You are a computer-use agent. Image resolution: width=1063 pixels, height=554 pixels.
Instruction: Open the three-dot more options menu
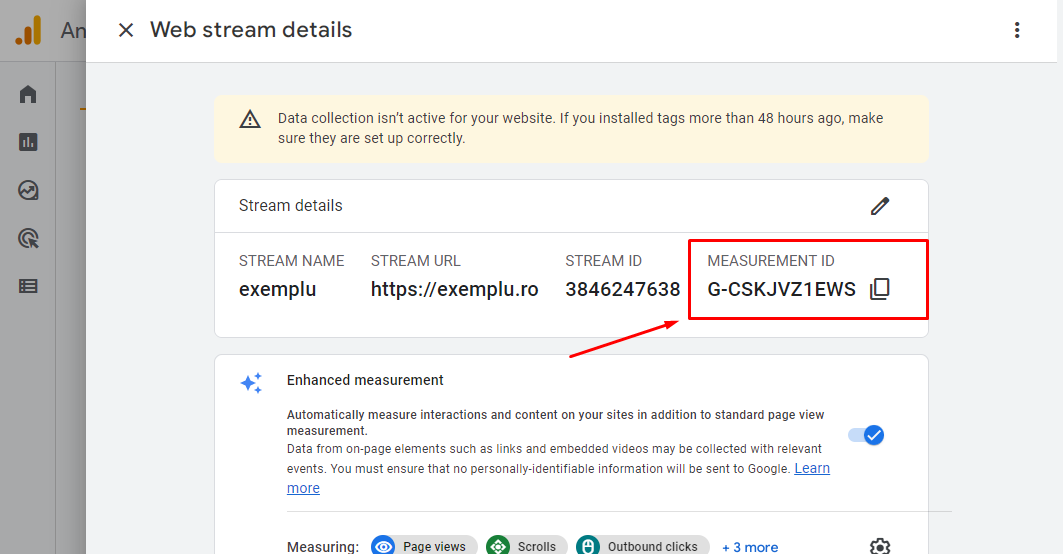click(x=1017, y=30)
